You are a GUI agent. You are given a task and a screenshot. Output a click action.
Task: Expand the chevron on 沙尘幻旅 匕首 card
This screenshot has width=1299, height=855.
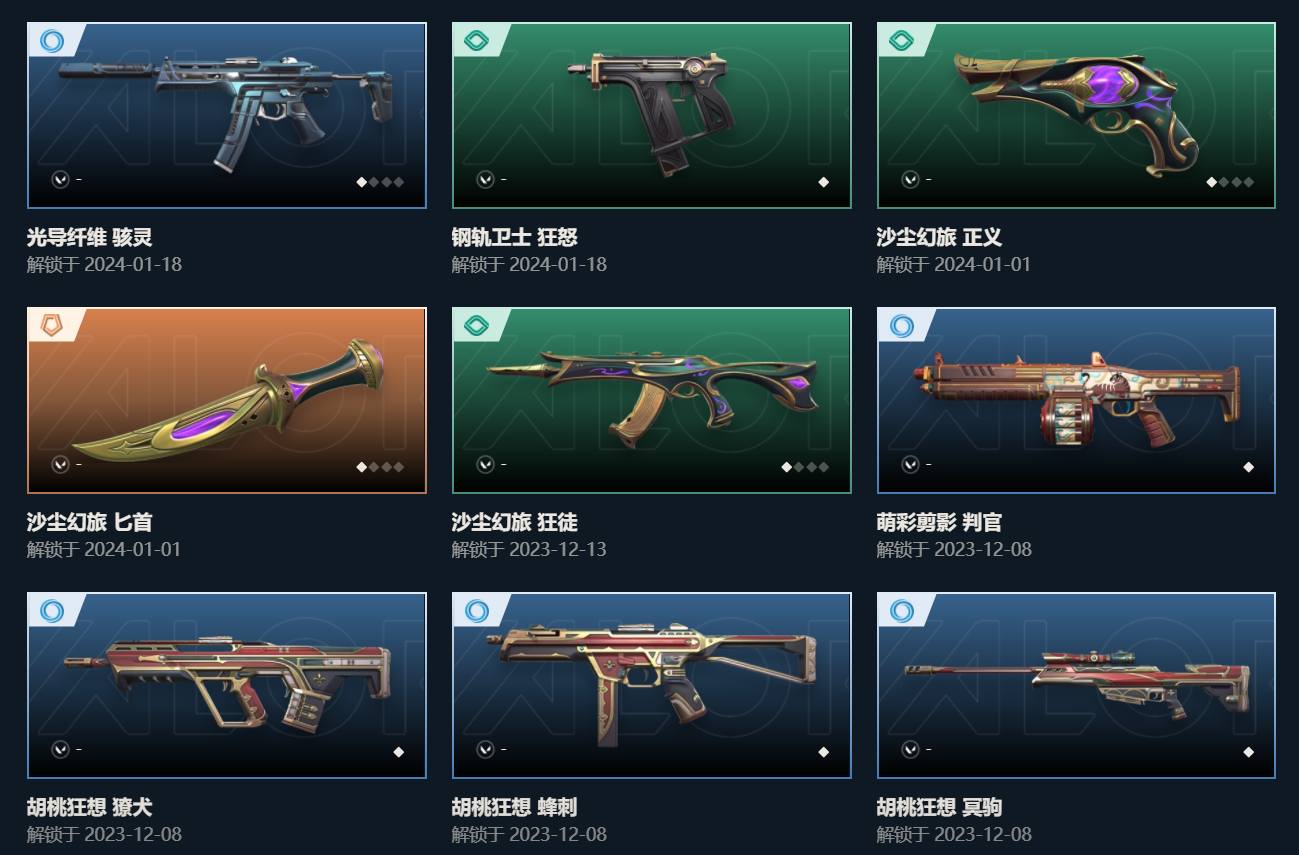60,465
